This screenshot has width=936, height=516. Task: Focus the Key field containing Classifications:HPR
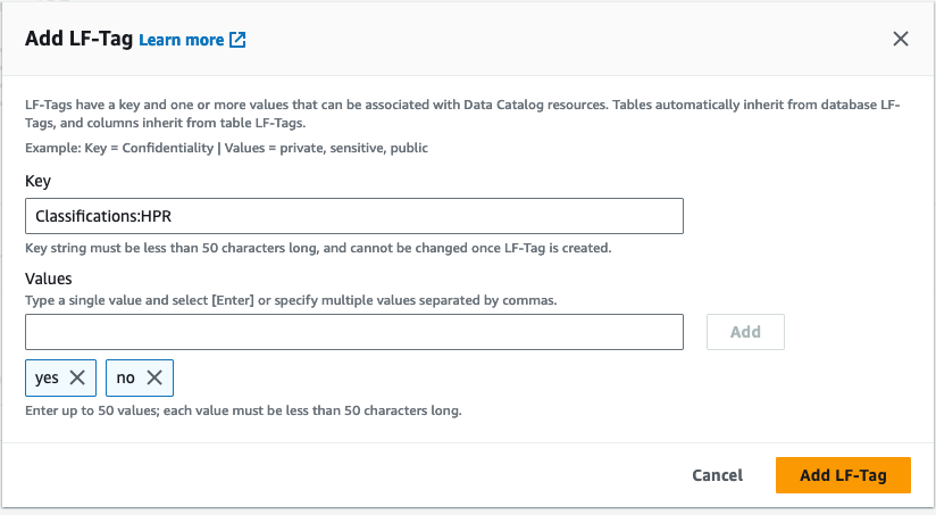click(x=354, y=216)
